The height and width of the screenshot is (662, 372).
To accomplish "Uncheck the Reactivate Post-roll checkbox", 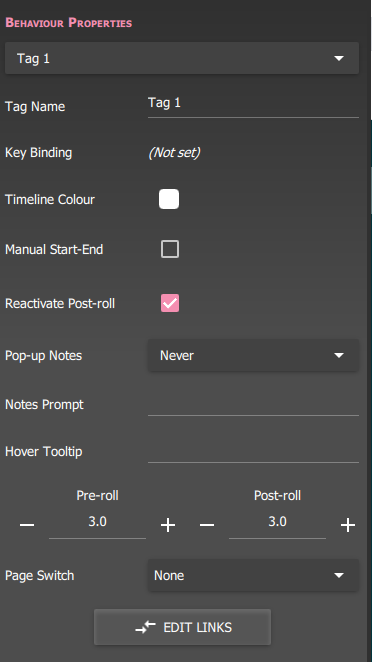I will point(170,303).
